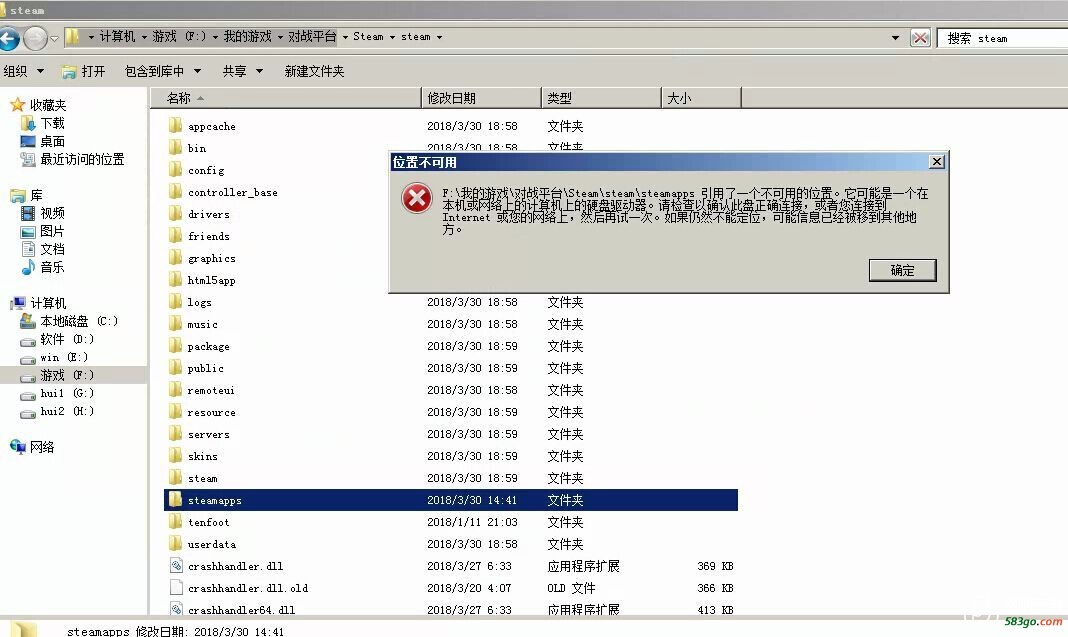This screenshot has width=1068, height=637.
Task: Click the 本地磁盘 (C:) drive icon
Action: (27, 321)
